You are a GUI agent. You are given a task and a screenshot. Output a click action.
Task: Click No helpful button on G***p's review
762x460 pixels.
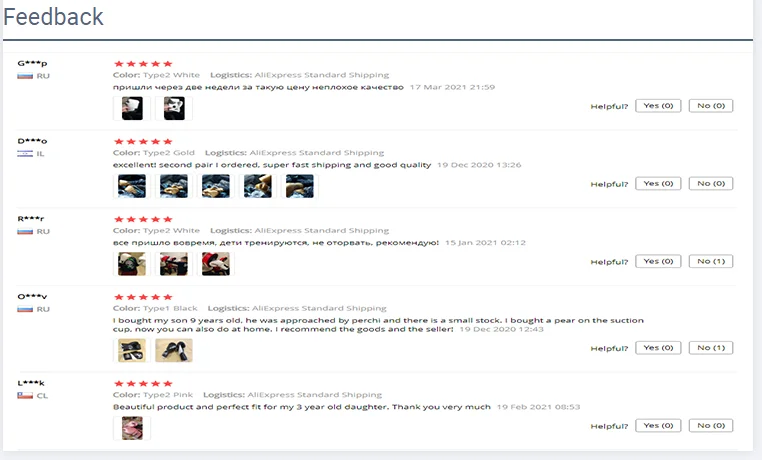coord(710,106)
